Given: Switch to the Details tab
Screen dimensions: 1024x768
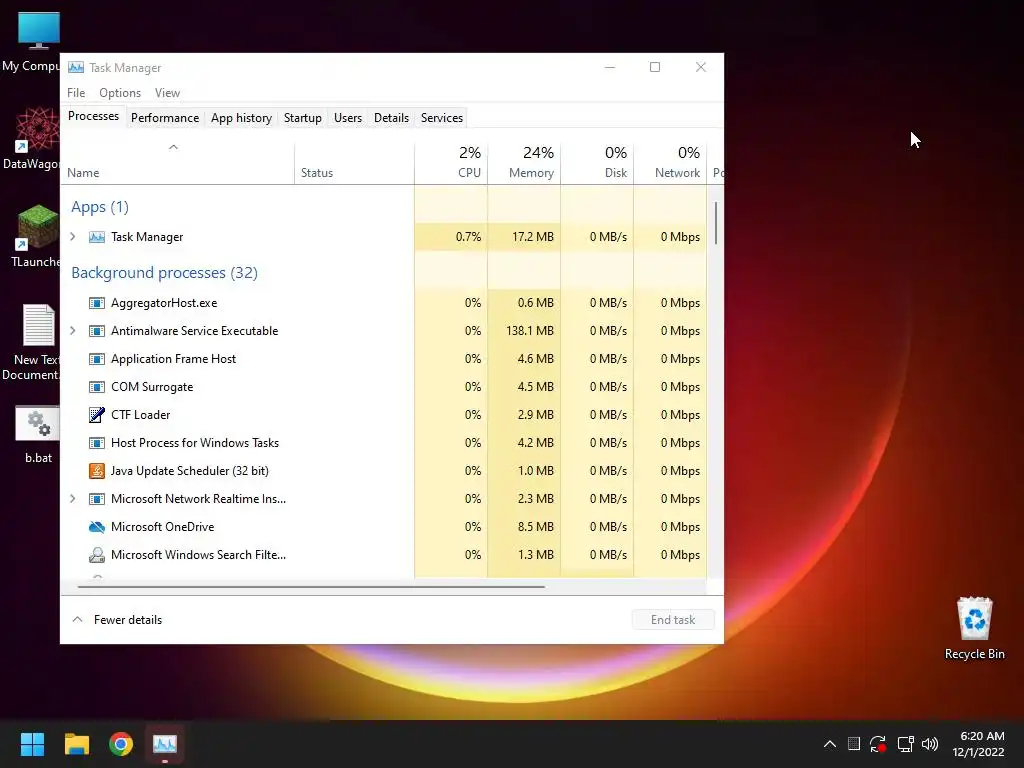Looking at the screenshot, I should coord(391,118).
